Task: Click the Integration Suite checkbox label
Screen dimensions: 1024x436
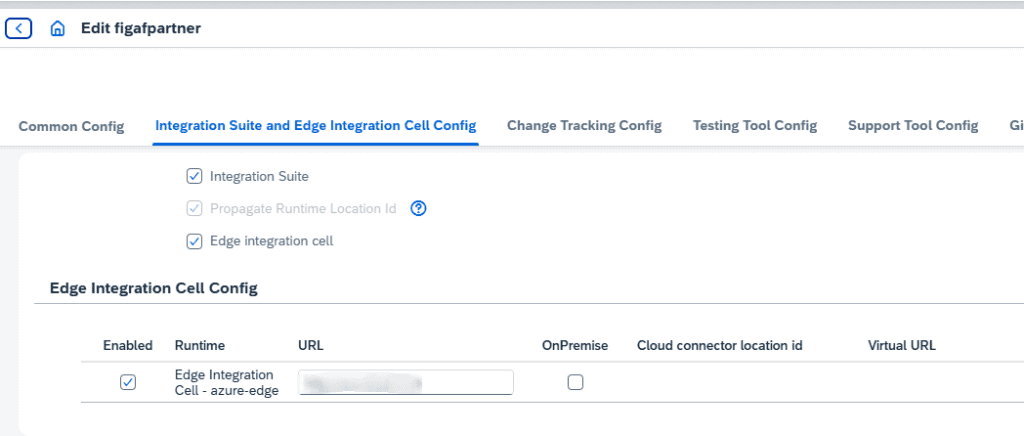Action: (259, 176)
